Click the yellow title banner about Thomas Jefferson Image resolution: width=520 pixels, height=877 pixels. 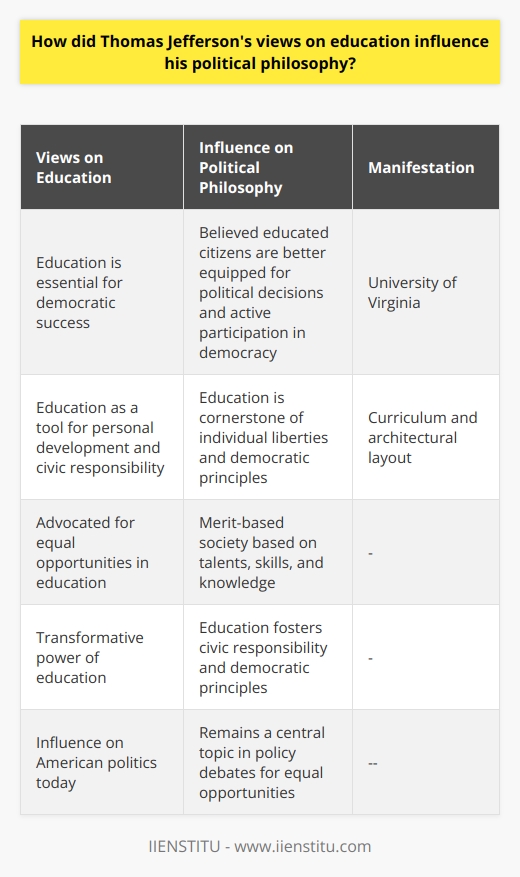(260, 51)
